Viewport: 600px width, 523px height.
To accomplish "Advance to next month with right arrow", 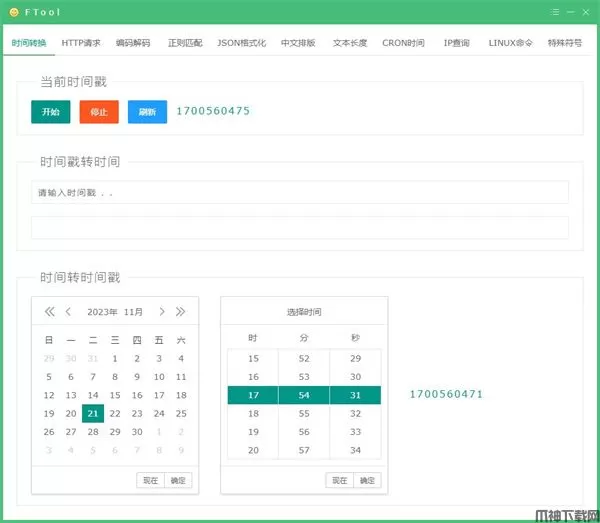I will [162, 312].
